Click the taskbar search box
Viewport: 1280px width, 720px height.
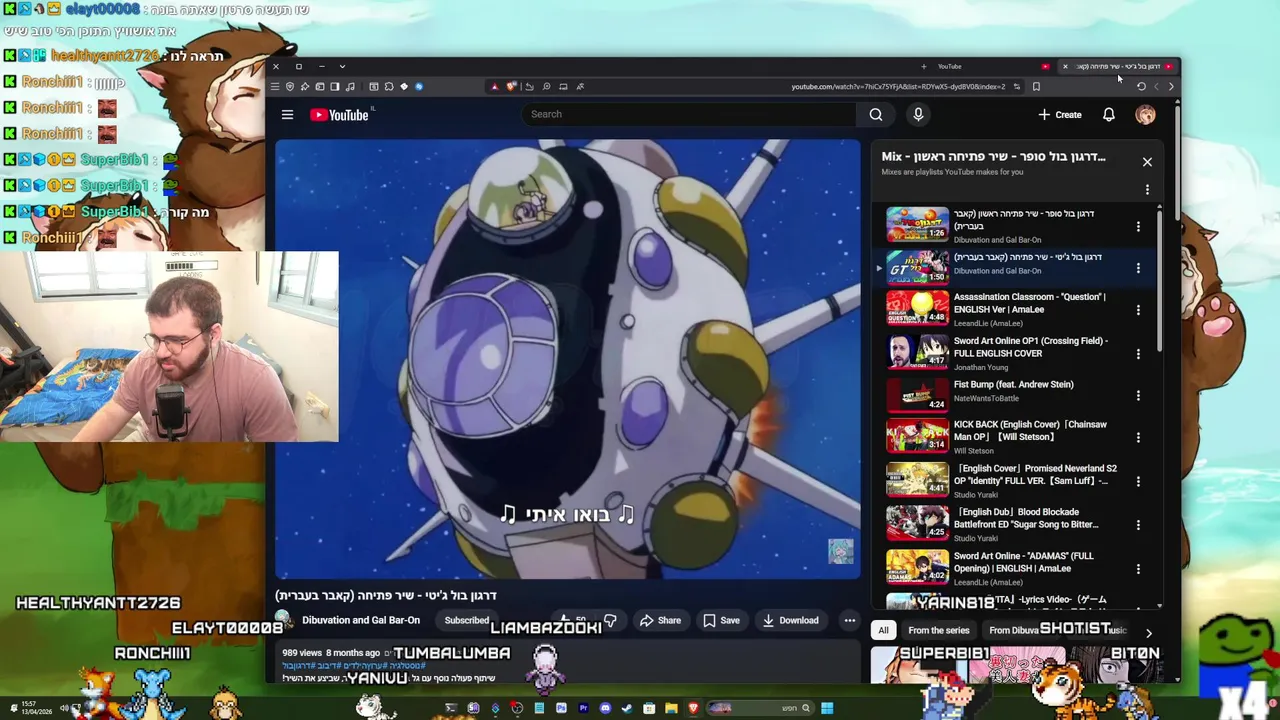[759, 708]
